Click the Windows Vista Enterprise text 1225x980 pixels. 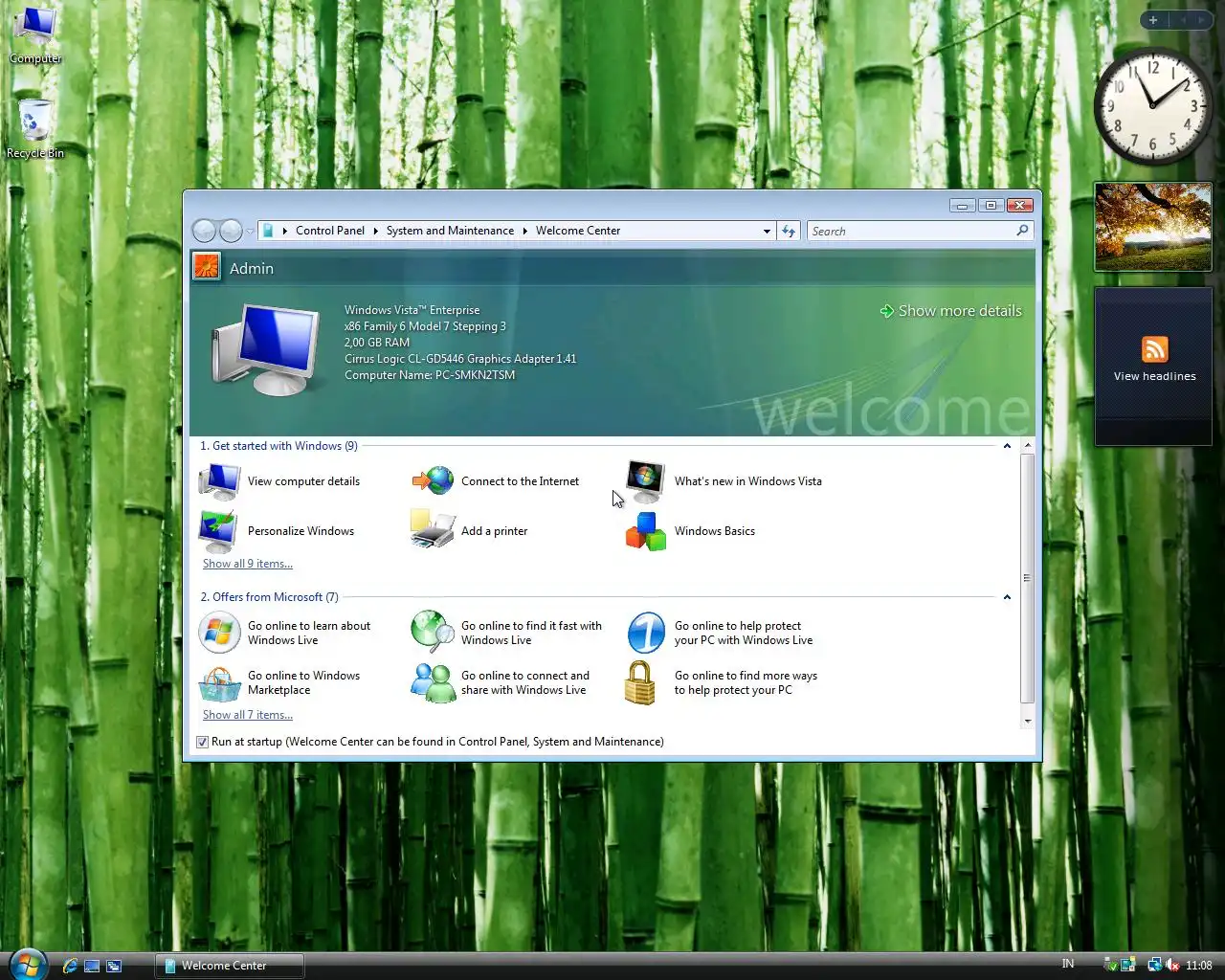tap(412, 310)
